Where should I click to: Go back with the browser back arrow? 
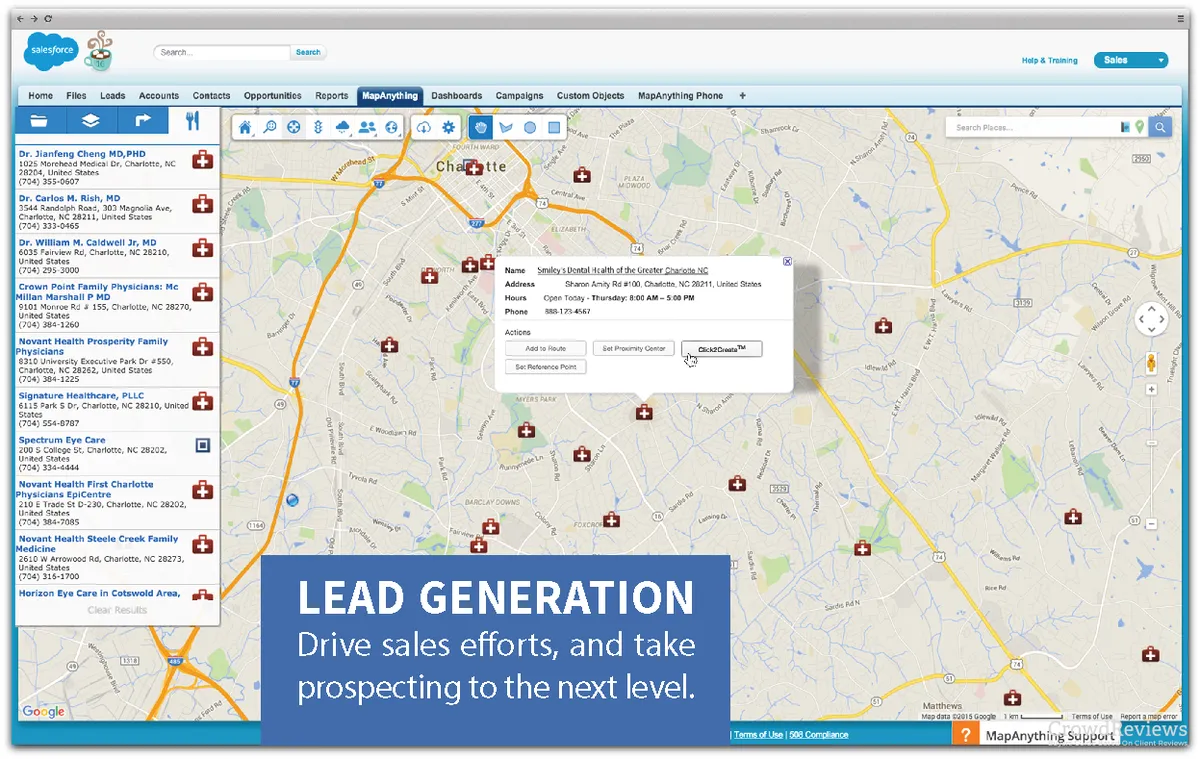point(21,18)
